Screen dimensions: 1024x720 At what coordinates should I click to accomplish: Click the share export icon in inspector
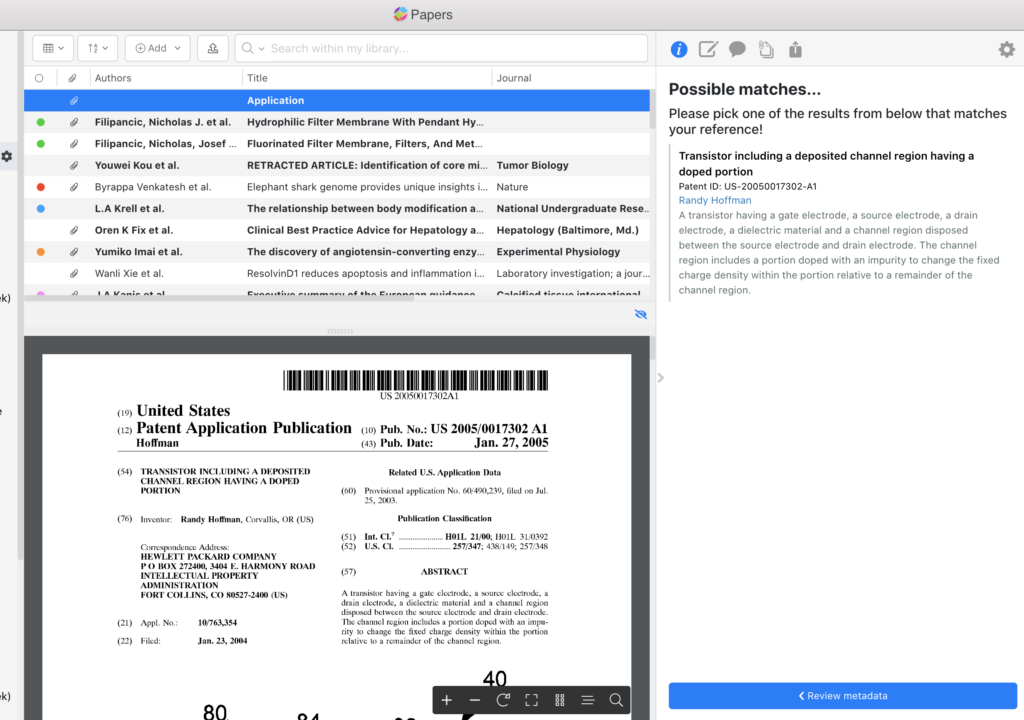pyautogui.click(x=796, y=49)
